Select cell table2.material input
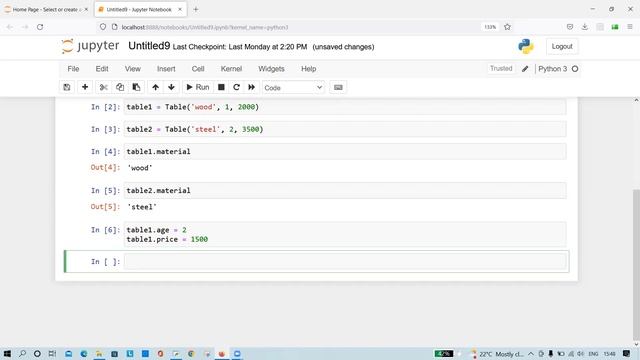Screen dimensions: 640x360 coord(345,191)
